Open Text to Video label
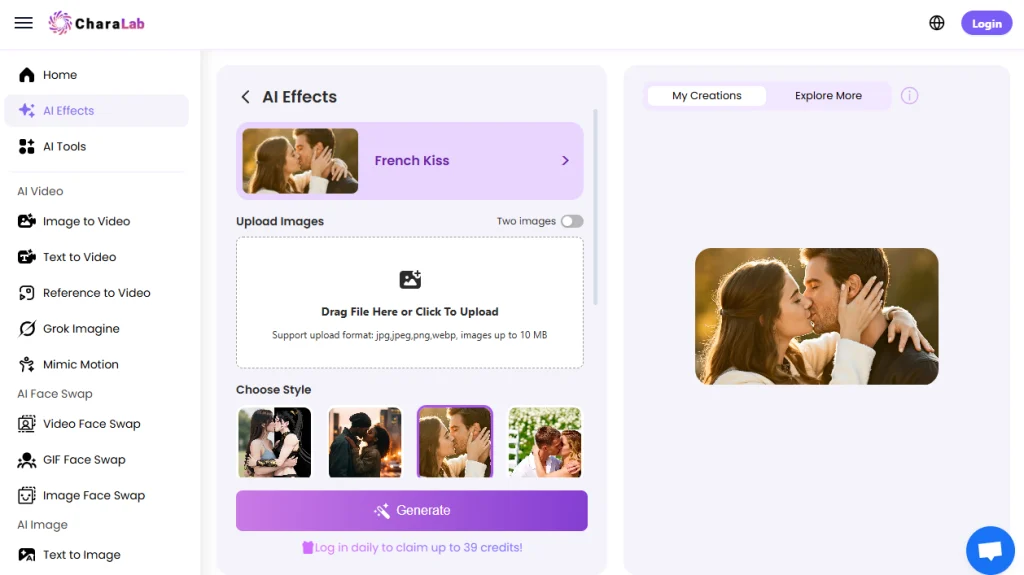This screenshot has height=575, width=1024. click(x=80, y=257)
